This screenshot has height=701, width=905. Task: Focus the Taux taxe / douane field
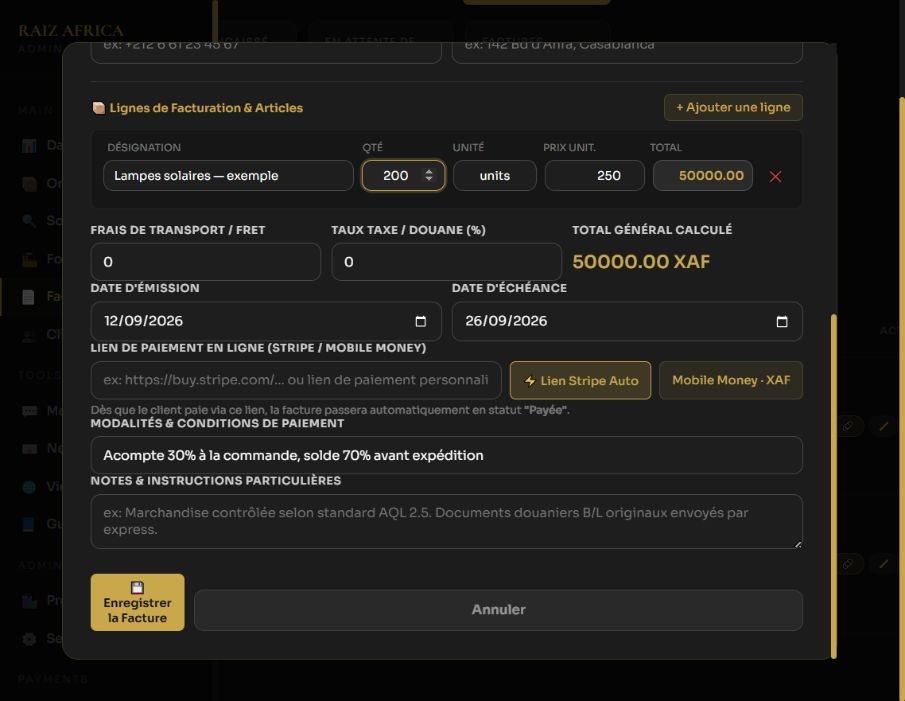(446, 262)
